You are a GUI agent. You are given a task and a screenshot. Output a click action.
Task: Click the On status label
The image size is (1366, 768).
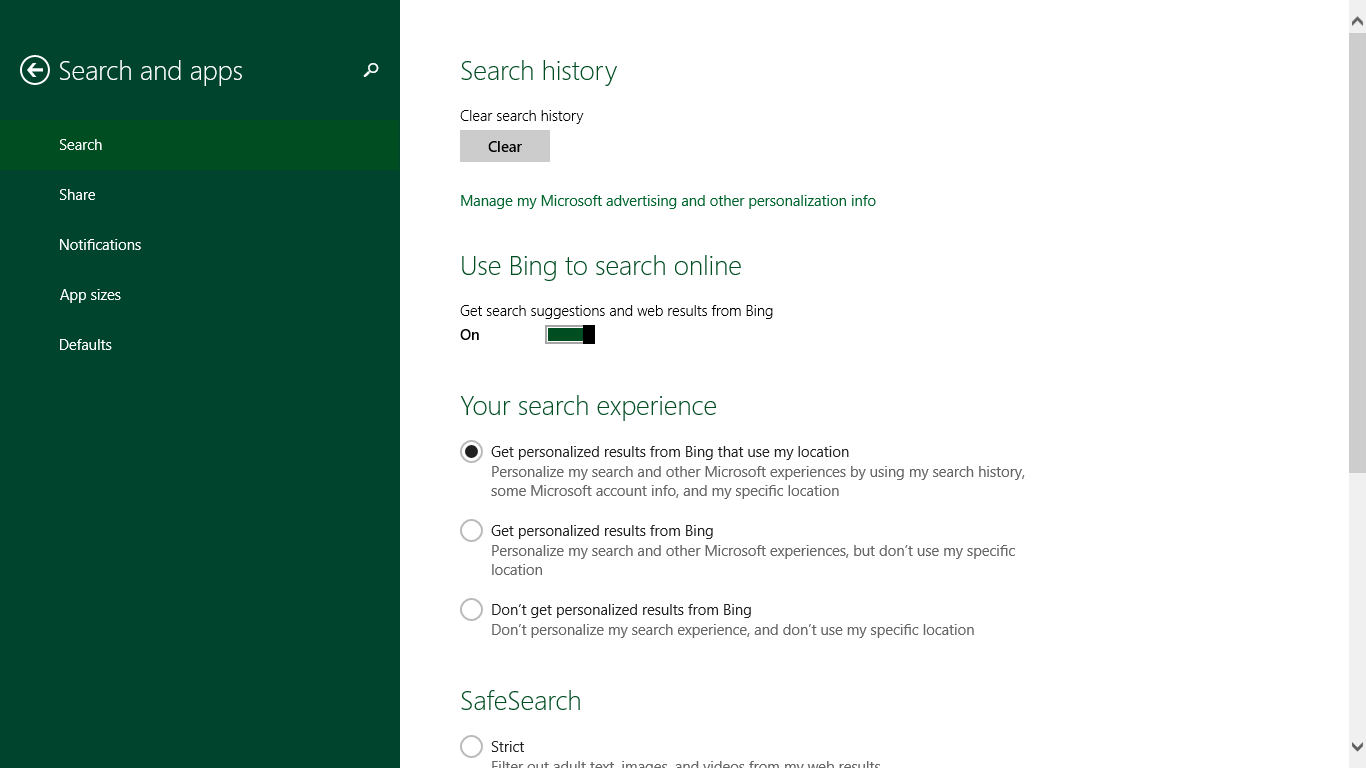470,335
